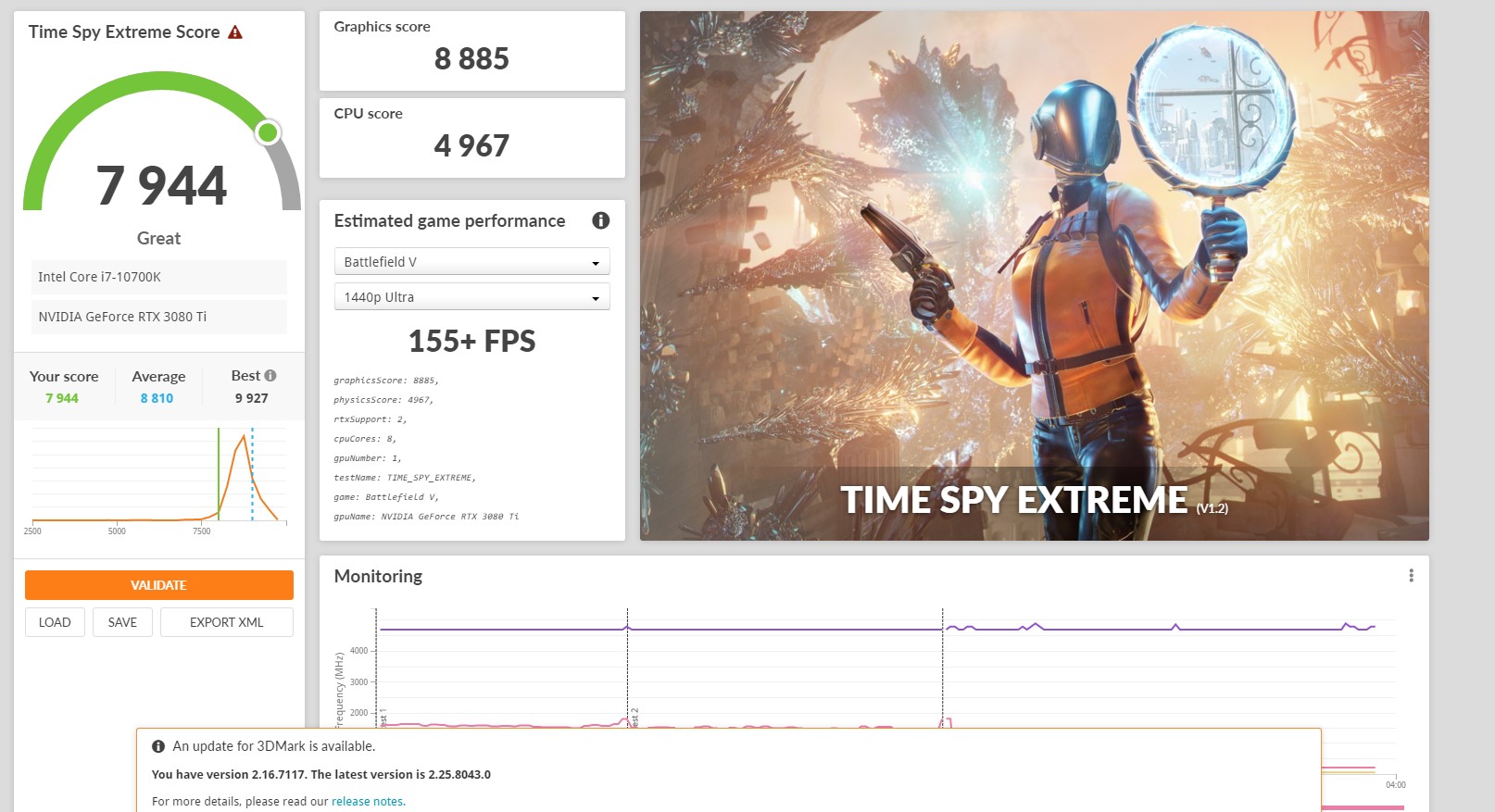The image size is (1495, 812).
Task: Click the warning triangle beside Time Spy Extreme Score
Action: (235, 32)
